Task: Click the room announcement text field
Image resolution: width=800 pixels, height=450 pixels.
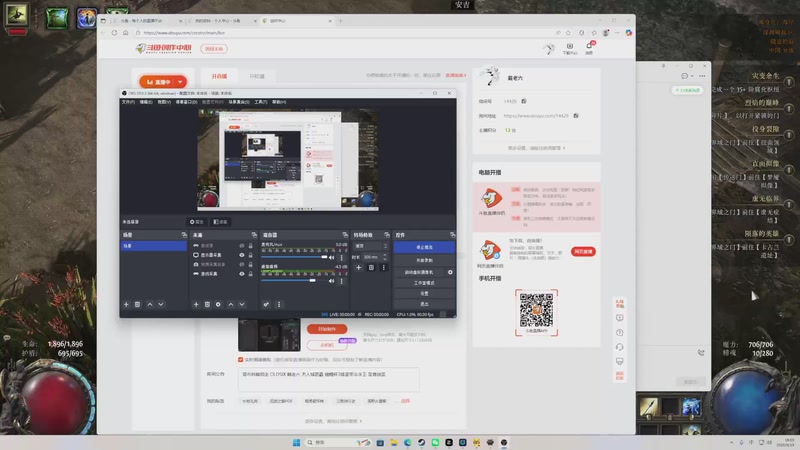Action: pos(329,380)
